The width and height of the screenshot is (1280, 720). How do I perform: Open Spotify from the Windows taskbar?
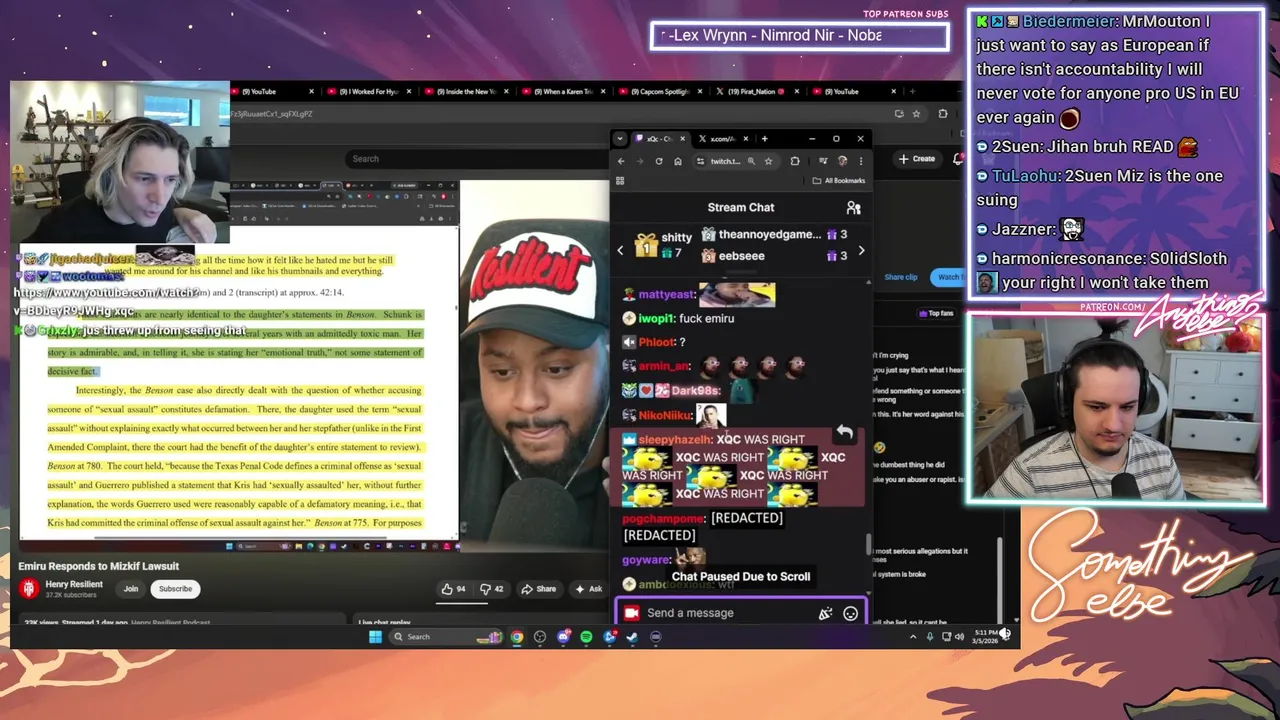click(x=586, y=636)
